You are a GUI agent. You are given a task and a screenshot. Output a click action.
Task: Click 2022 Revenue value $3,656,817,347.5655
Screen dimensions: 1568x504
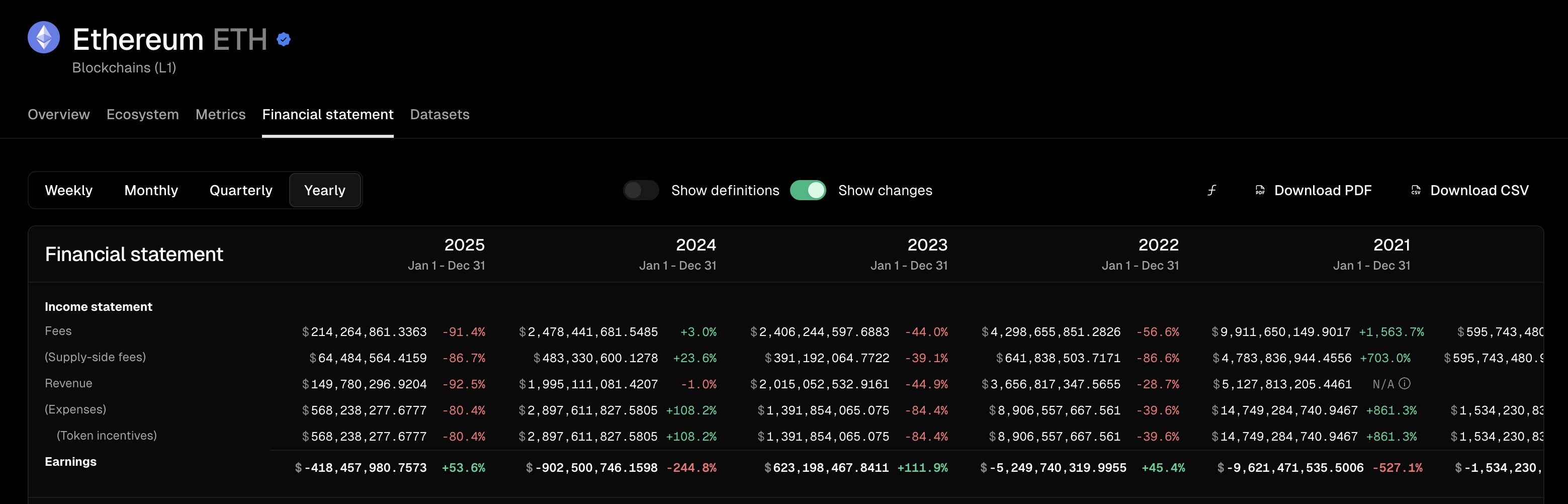pos(1051,384)
